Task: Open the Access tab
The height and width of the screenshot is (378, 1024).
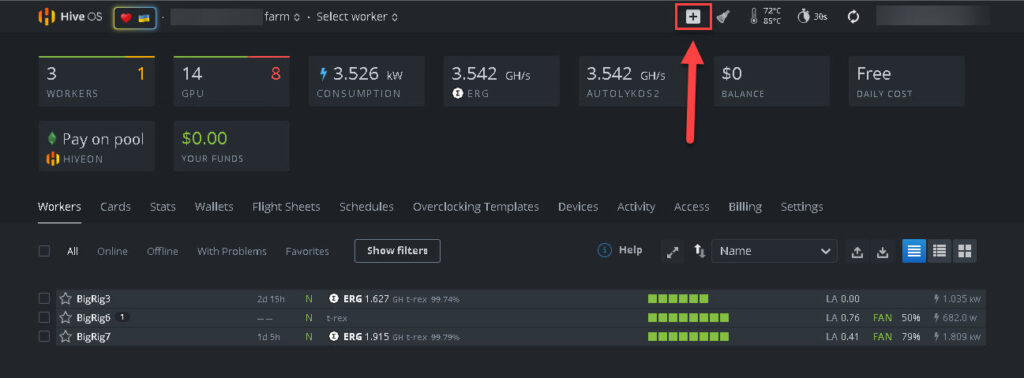Action: tap(692, 207)
